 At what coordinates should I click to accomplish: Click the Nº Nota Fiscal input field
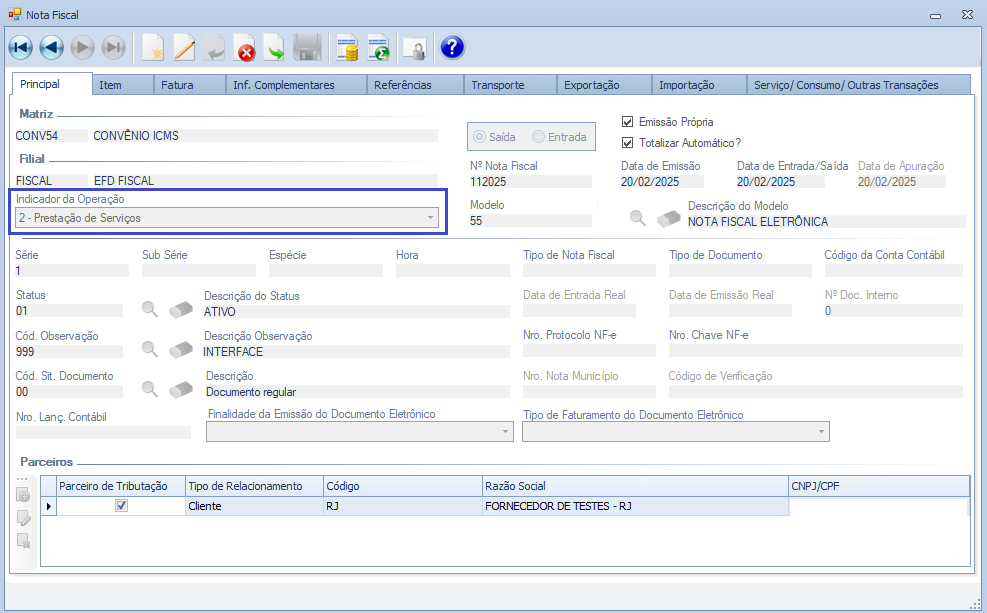[530, 182]
